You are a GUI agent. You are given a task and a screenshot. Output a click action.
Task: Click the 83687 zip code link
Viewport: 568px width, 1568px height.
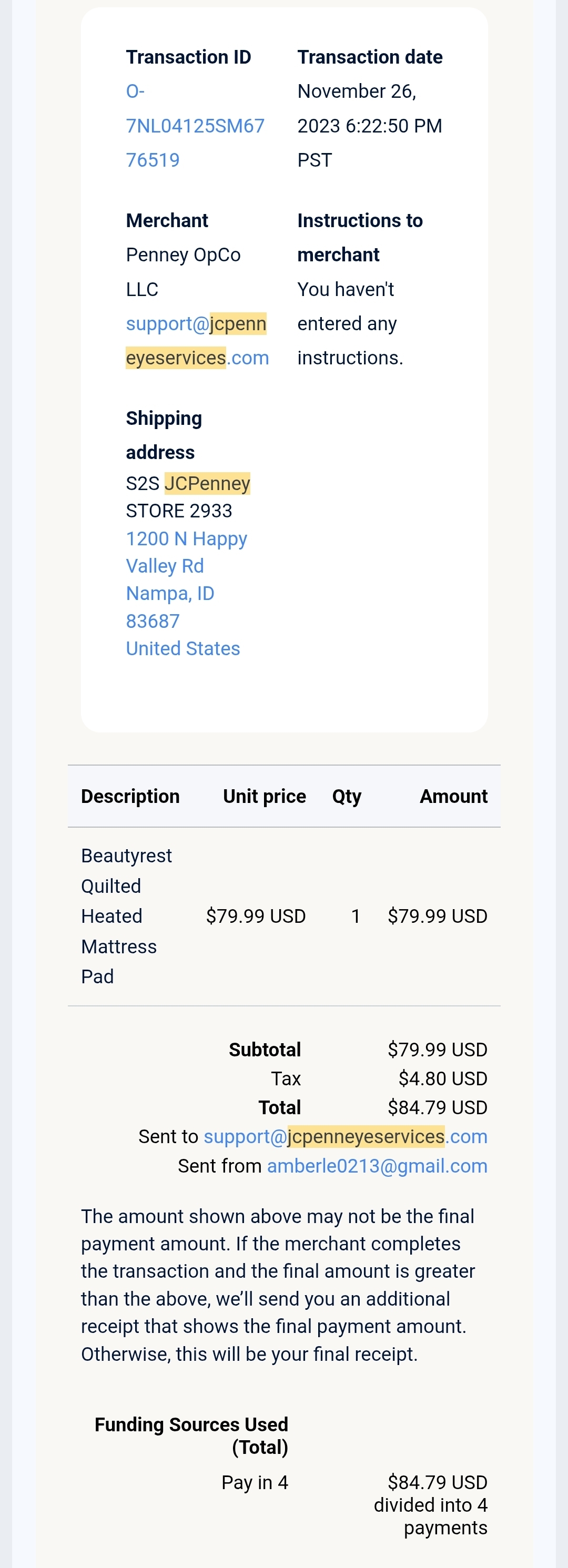coord(153,621)
